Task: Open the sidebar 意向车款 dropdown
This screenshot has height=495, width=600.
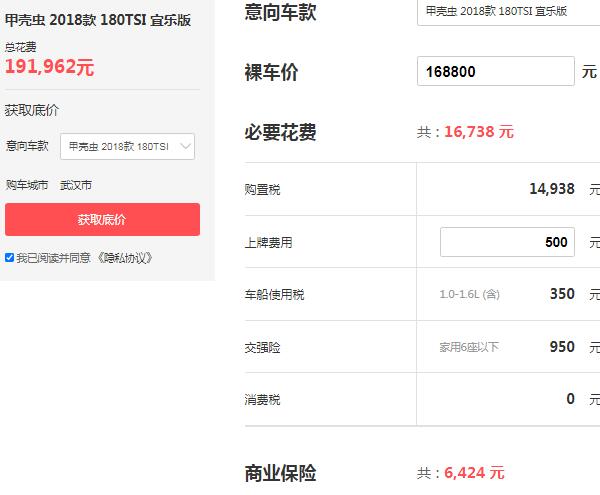Action: [127, 147]
